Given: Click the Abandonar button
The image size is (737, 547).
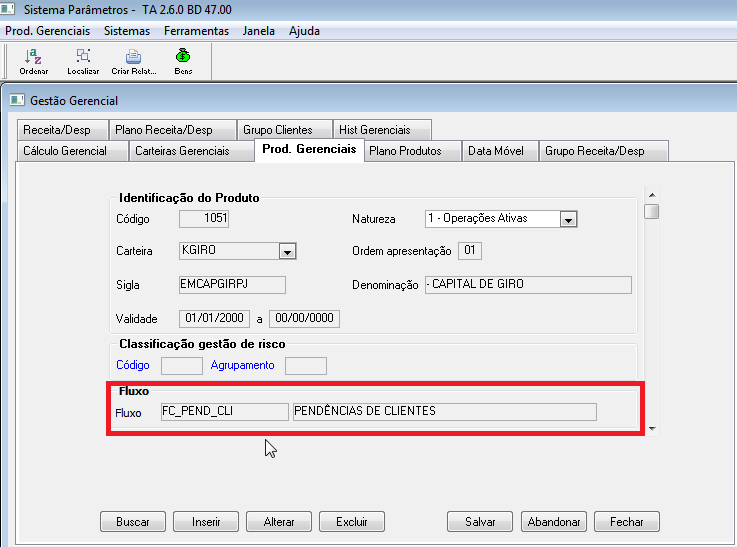Looking at the screenshot, I should point(554,522).
